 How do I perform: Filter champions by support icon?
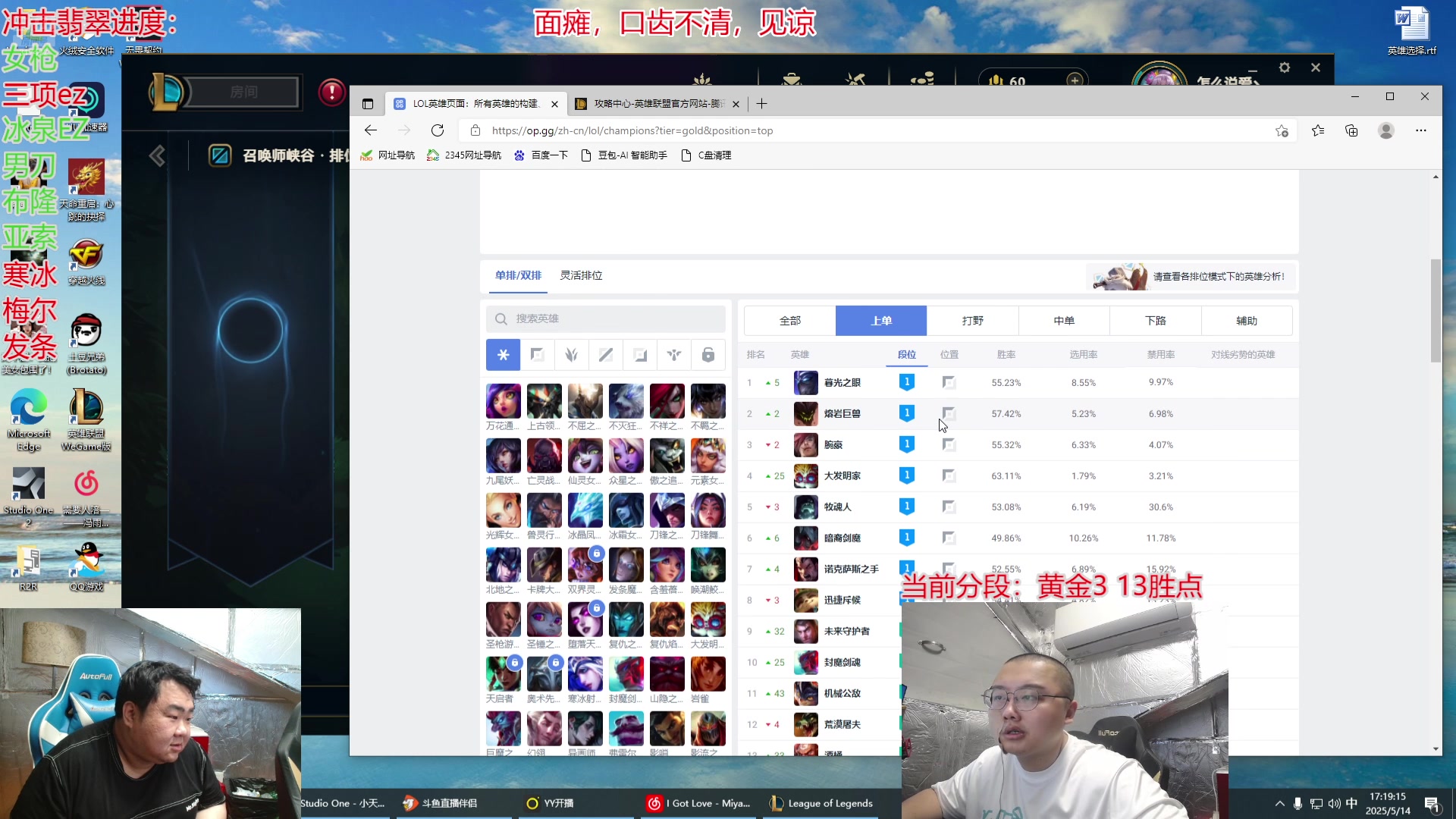tap(674, 354)
